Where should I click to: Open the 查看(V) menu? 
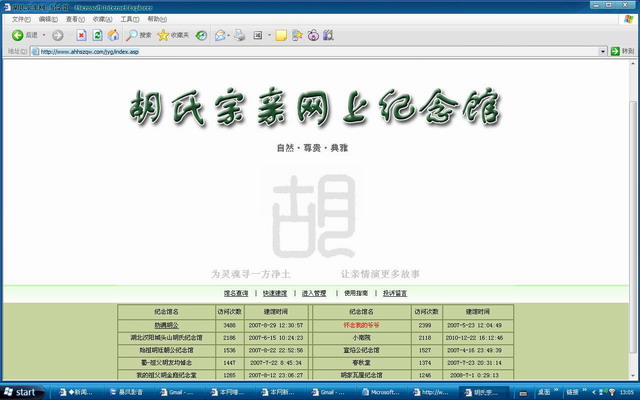(x=75, y=19)
